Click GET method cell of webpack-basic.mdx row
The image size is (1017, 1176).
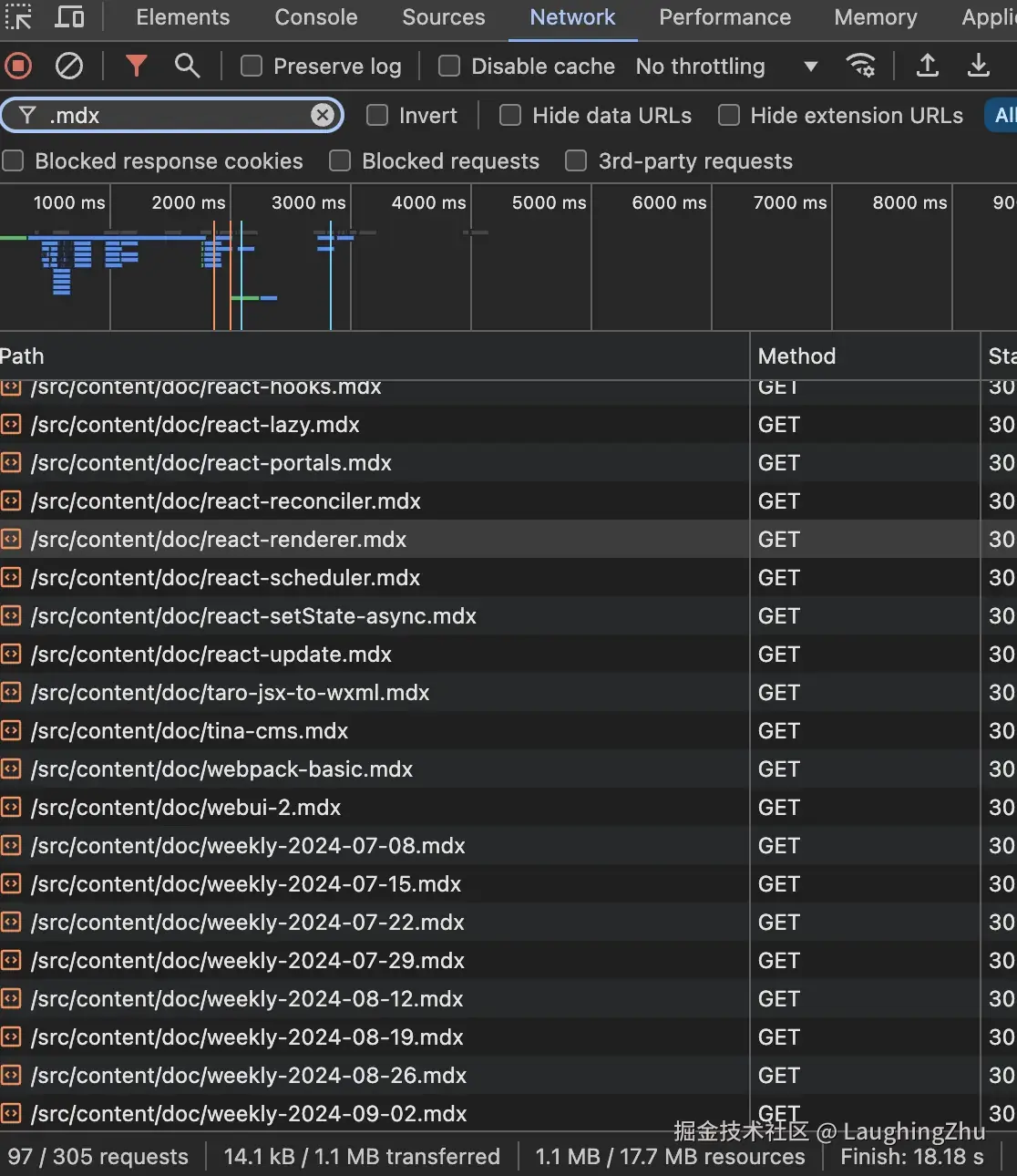864,769
